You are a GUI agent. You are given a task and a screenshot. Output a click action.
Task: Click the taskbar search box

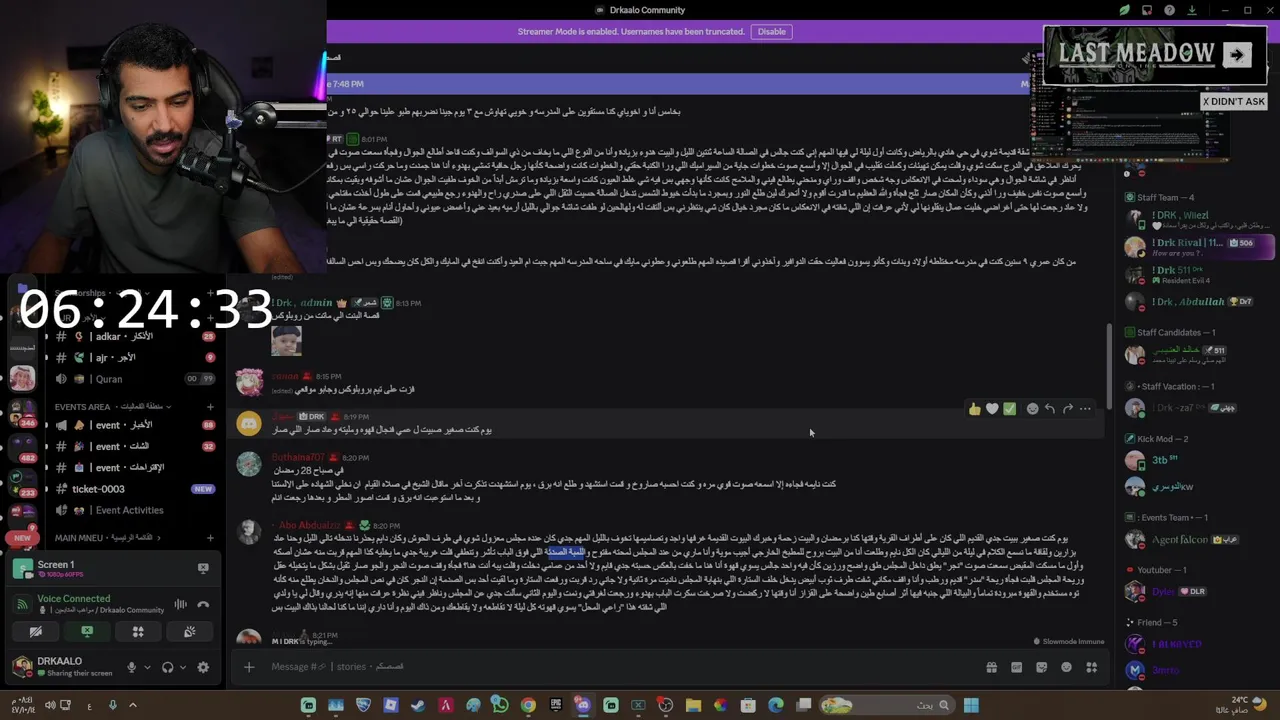tap(887, 705)
